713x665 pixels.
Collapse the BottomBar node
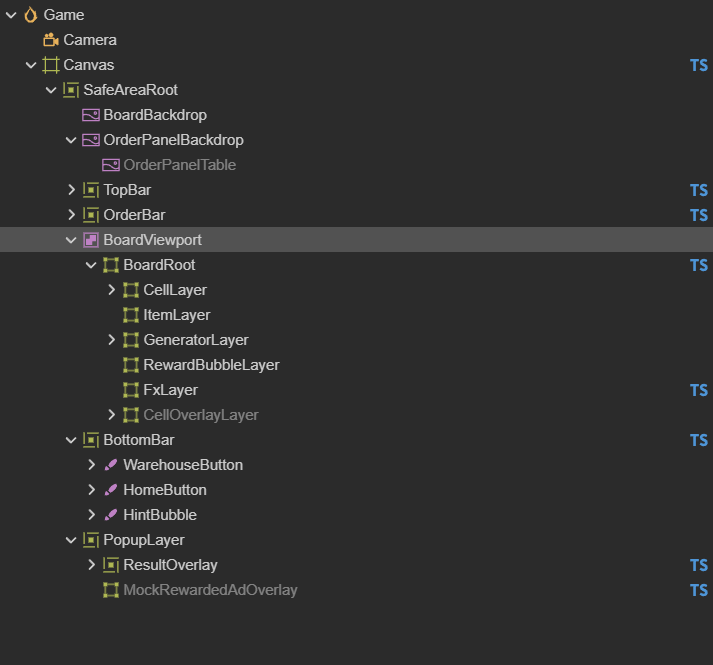(71, 440)
